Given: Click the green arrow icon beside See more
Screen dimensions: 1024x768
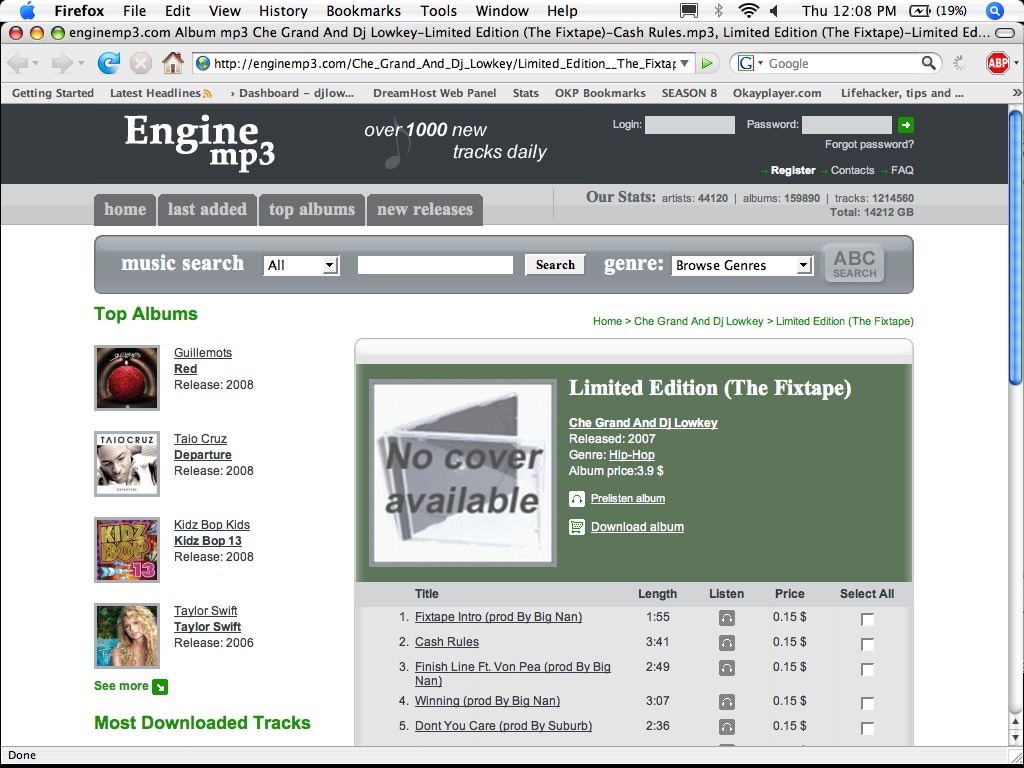Looking at the screenshot, I should pyautogui.click(x=160, y=686).
